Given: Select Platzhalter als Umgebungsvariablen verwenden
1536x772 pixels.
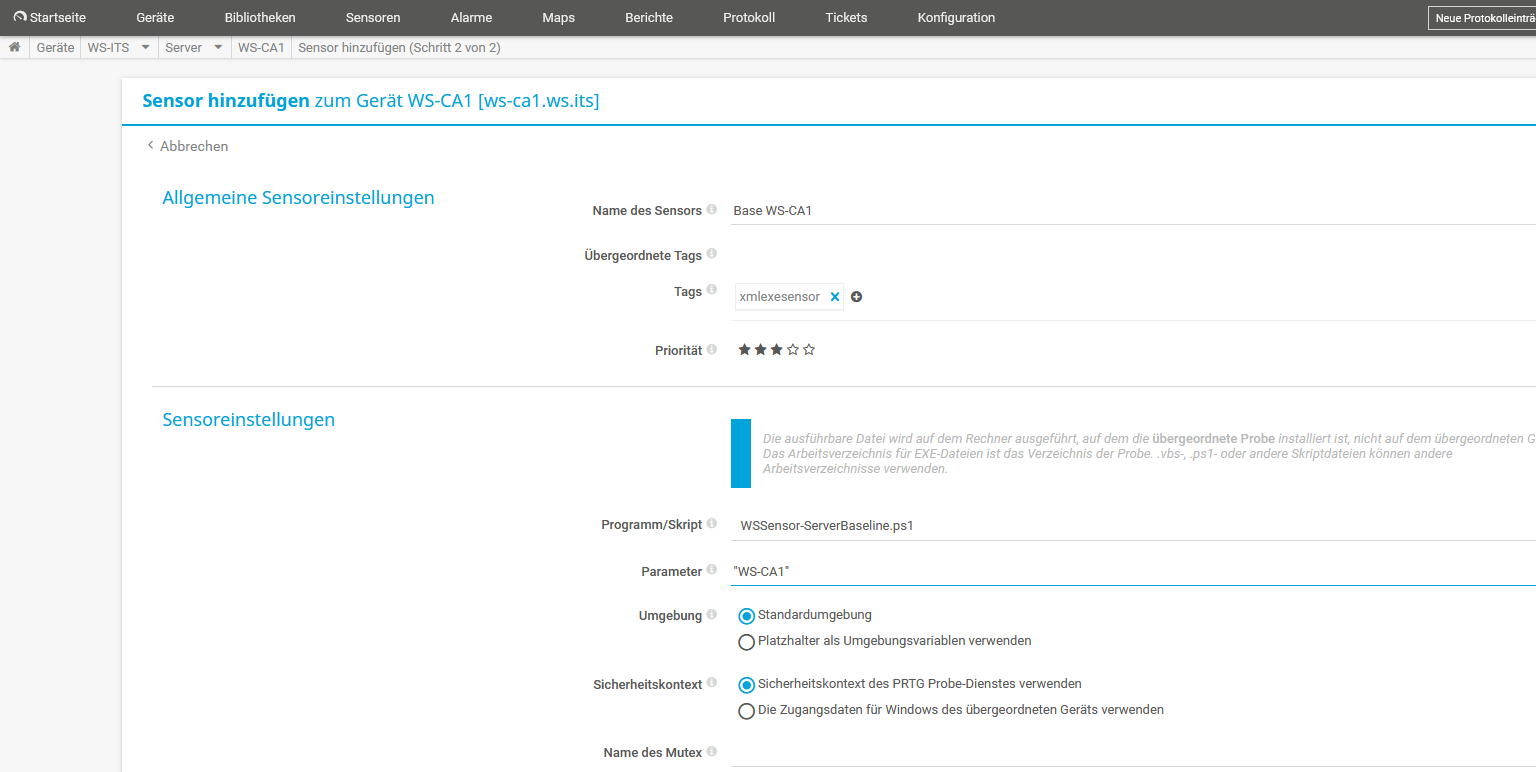Looking at the screenshot, I should click(746, 642).
